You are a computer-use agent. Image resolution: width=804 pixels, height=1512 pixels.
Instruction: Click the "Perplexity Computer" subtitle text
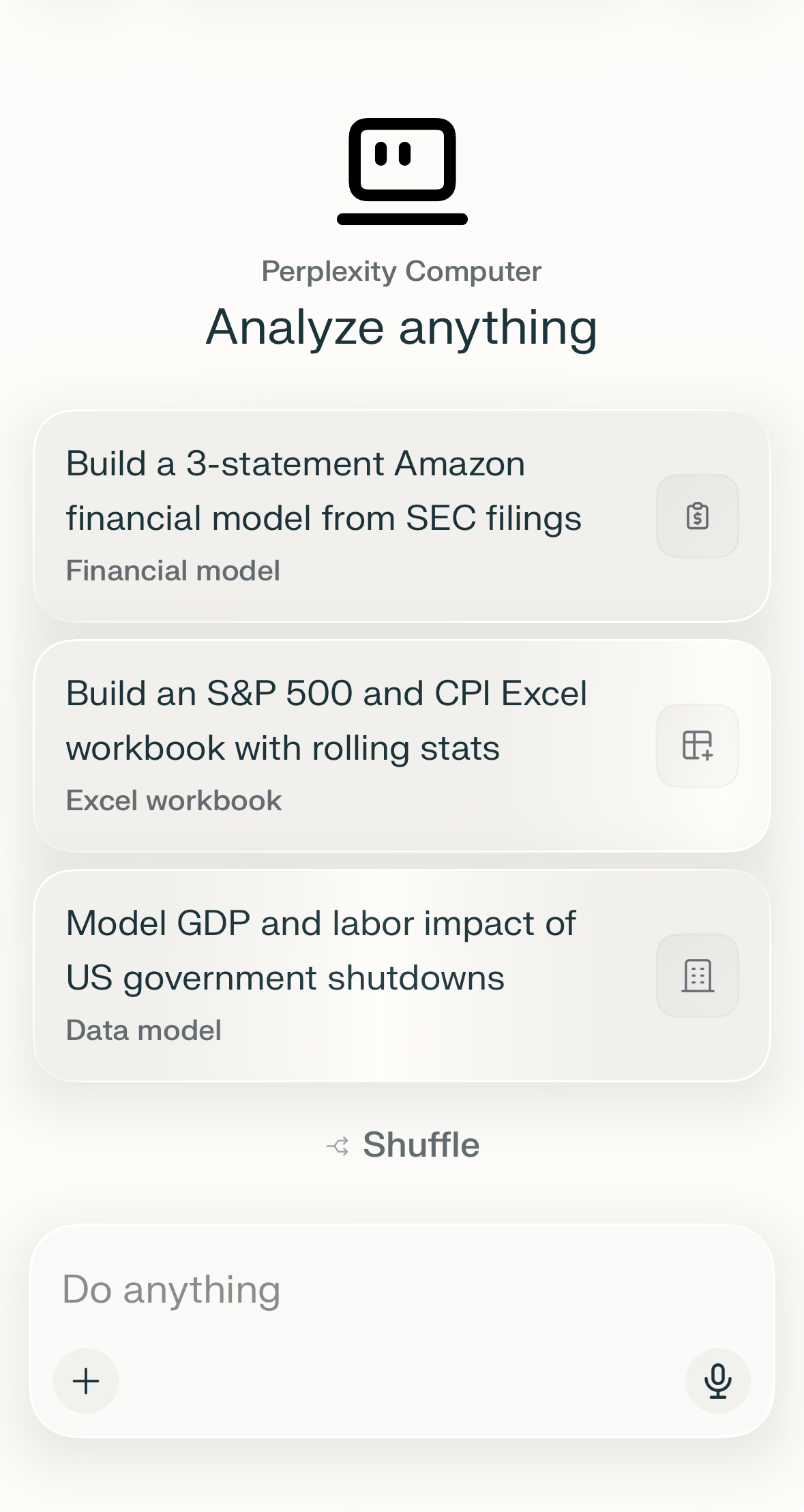[402, 271]
